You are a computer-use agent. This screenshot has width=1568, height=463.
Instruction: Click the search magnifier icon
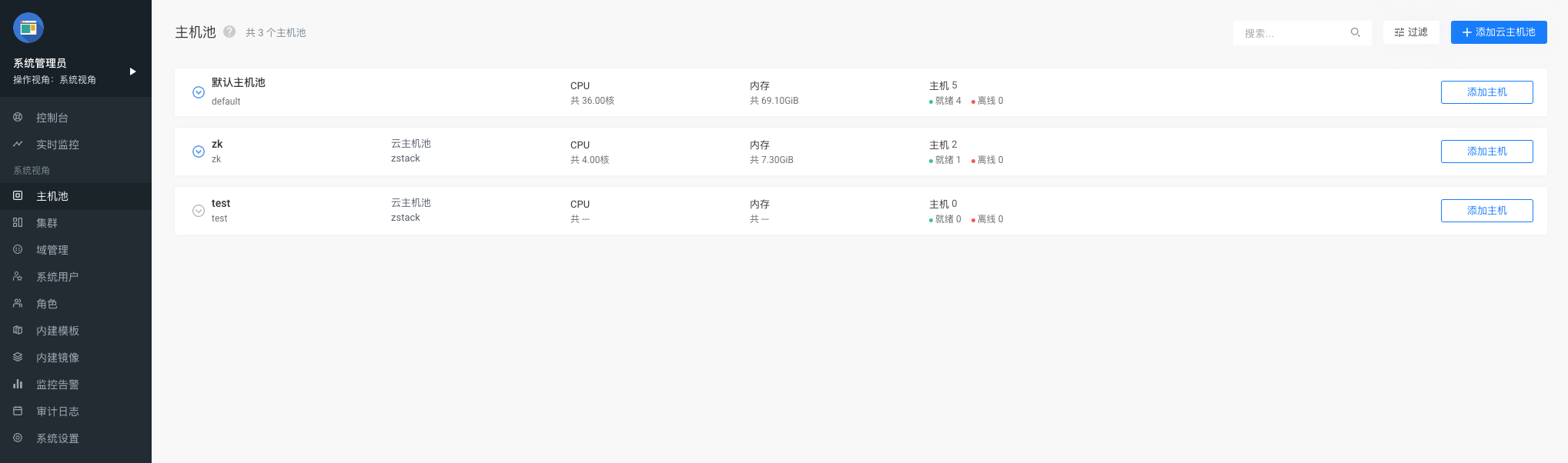coord(1356,32)
